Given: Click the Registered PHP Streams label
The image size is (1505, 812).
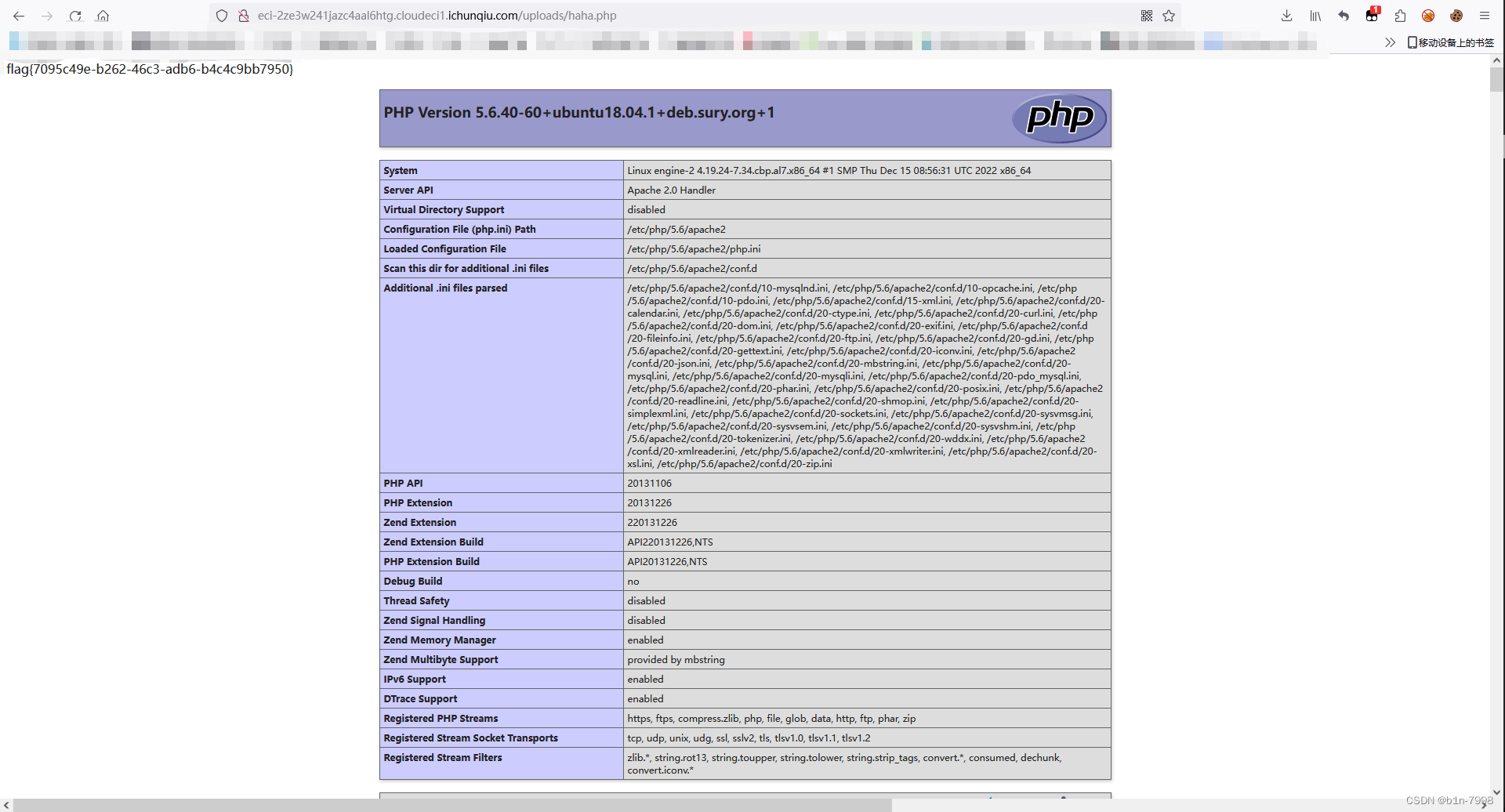Looking at the screenshot, I should point(441,719).
